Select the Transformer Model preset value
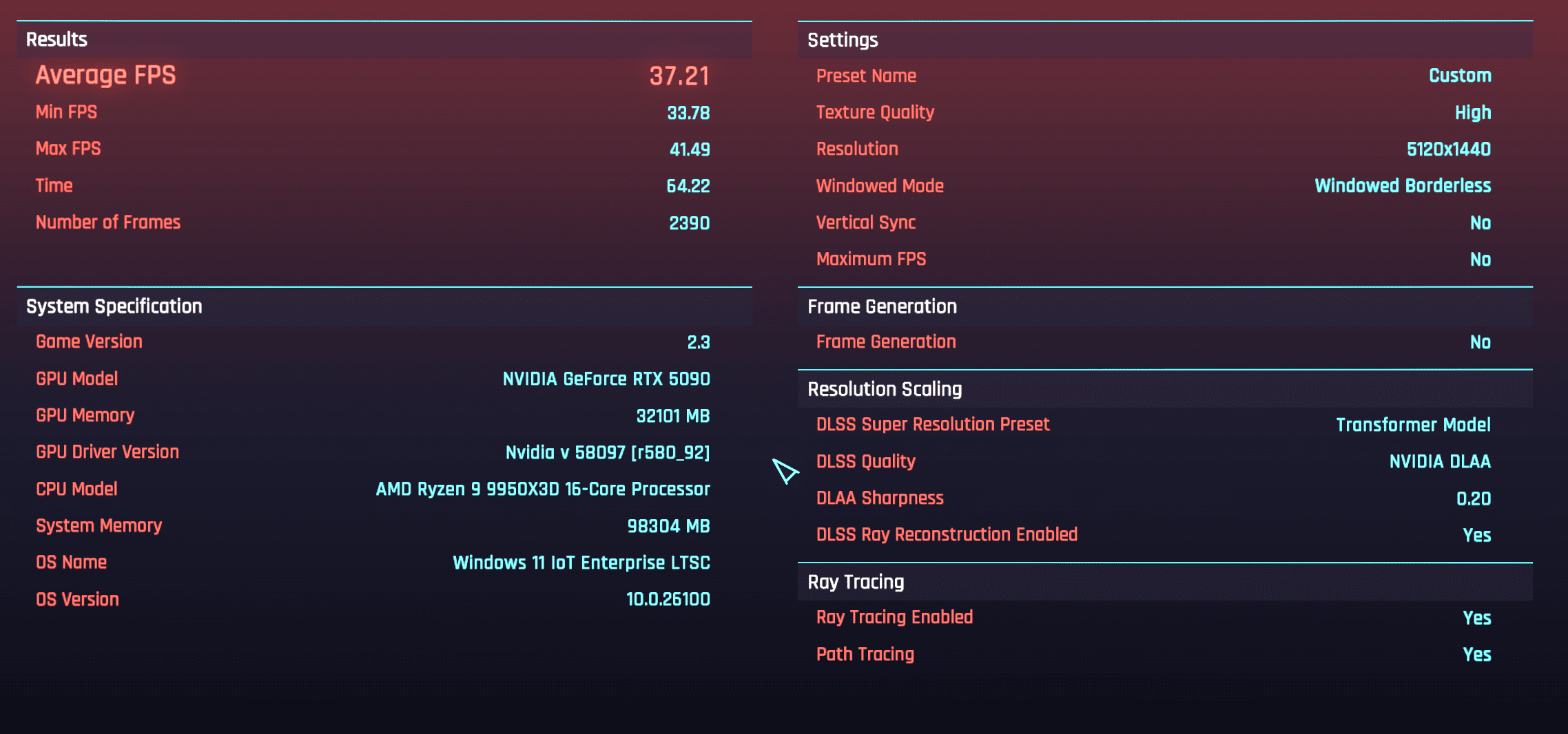1568x734 pixels. coord(1412,425)
